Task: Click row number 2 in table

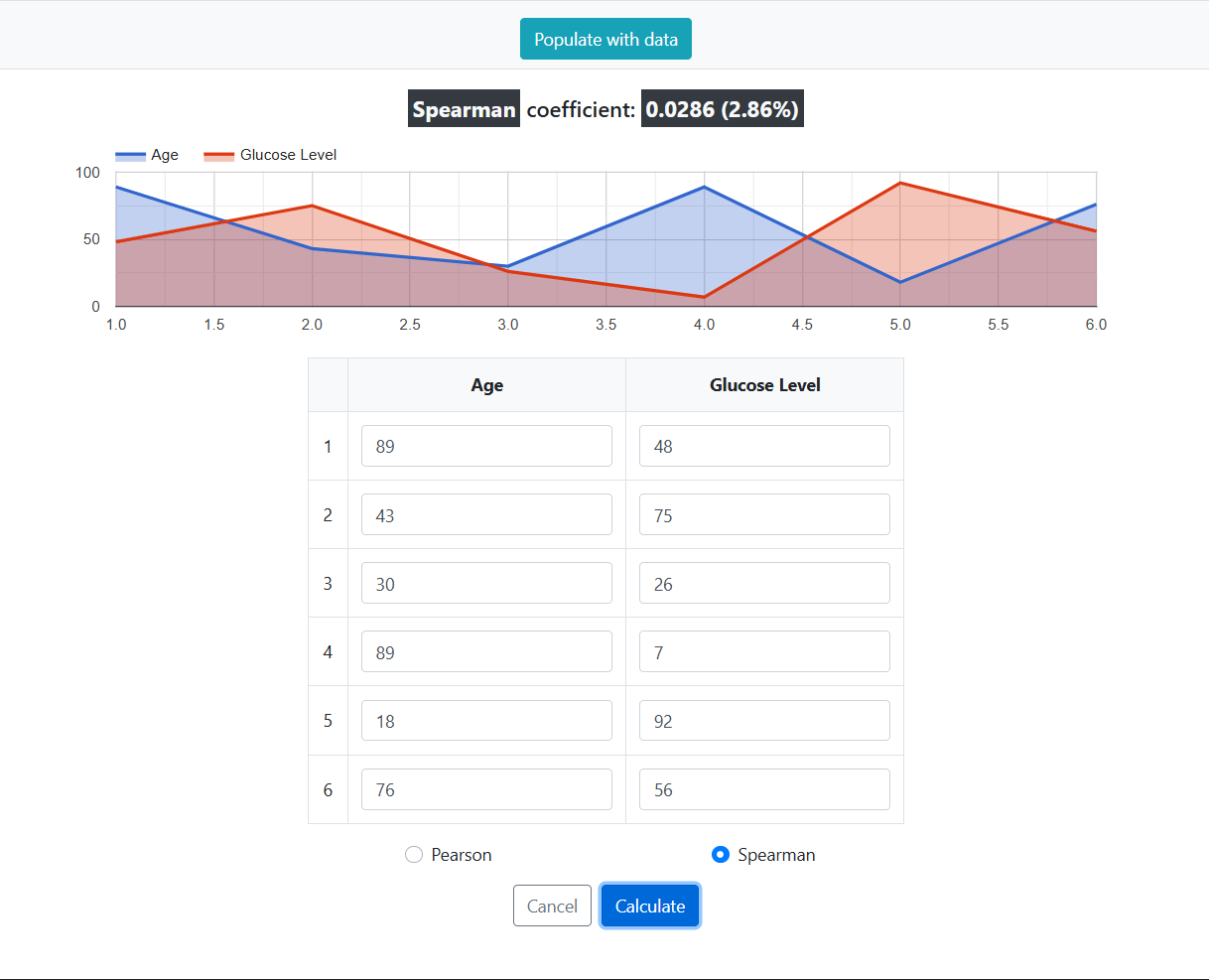Action: (328, 514)
